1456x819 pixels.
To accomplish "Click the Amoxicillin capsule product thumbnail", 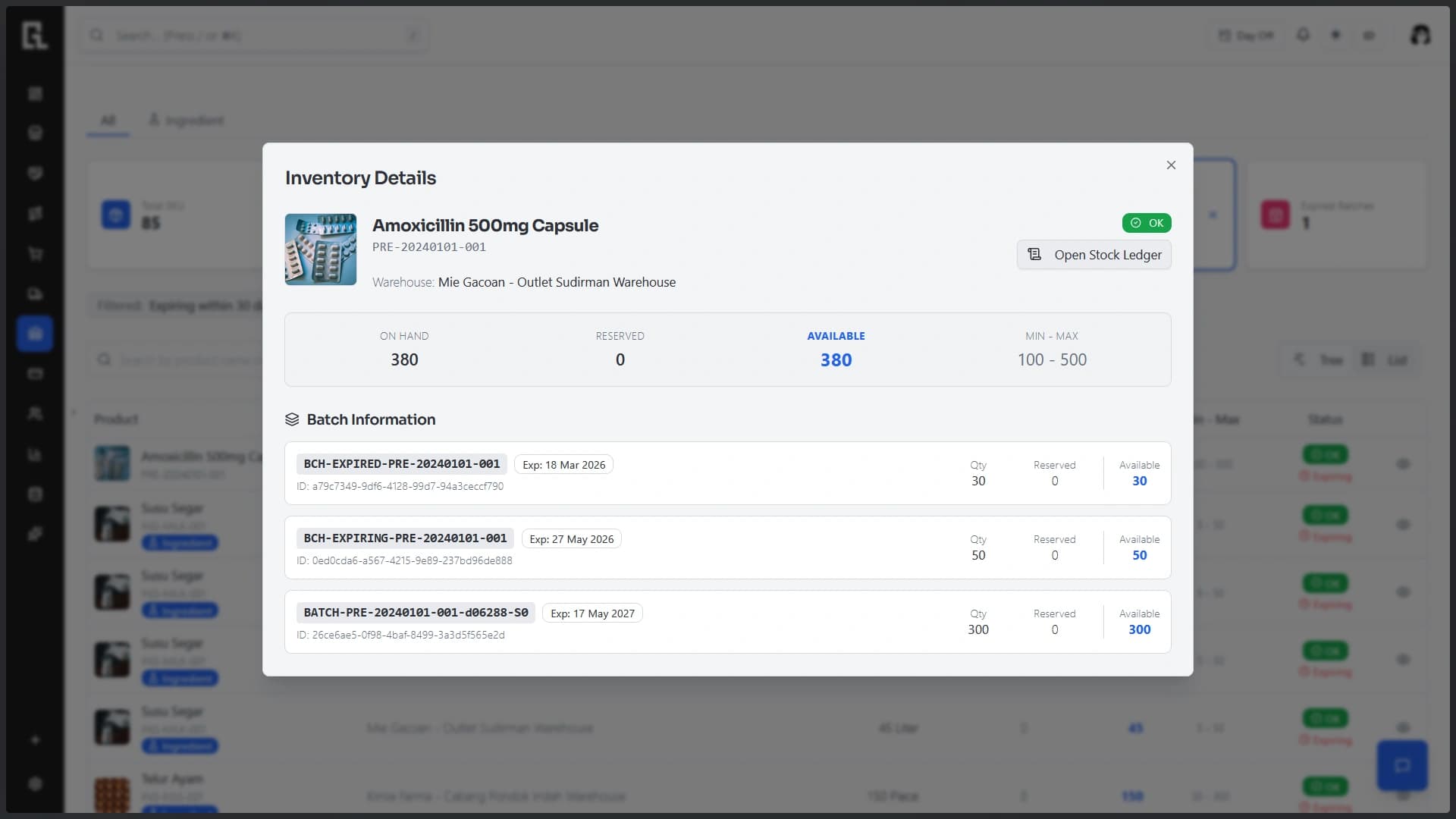I will tap(321, 249).
